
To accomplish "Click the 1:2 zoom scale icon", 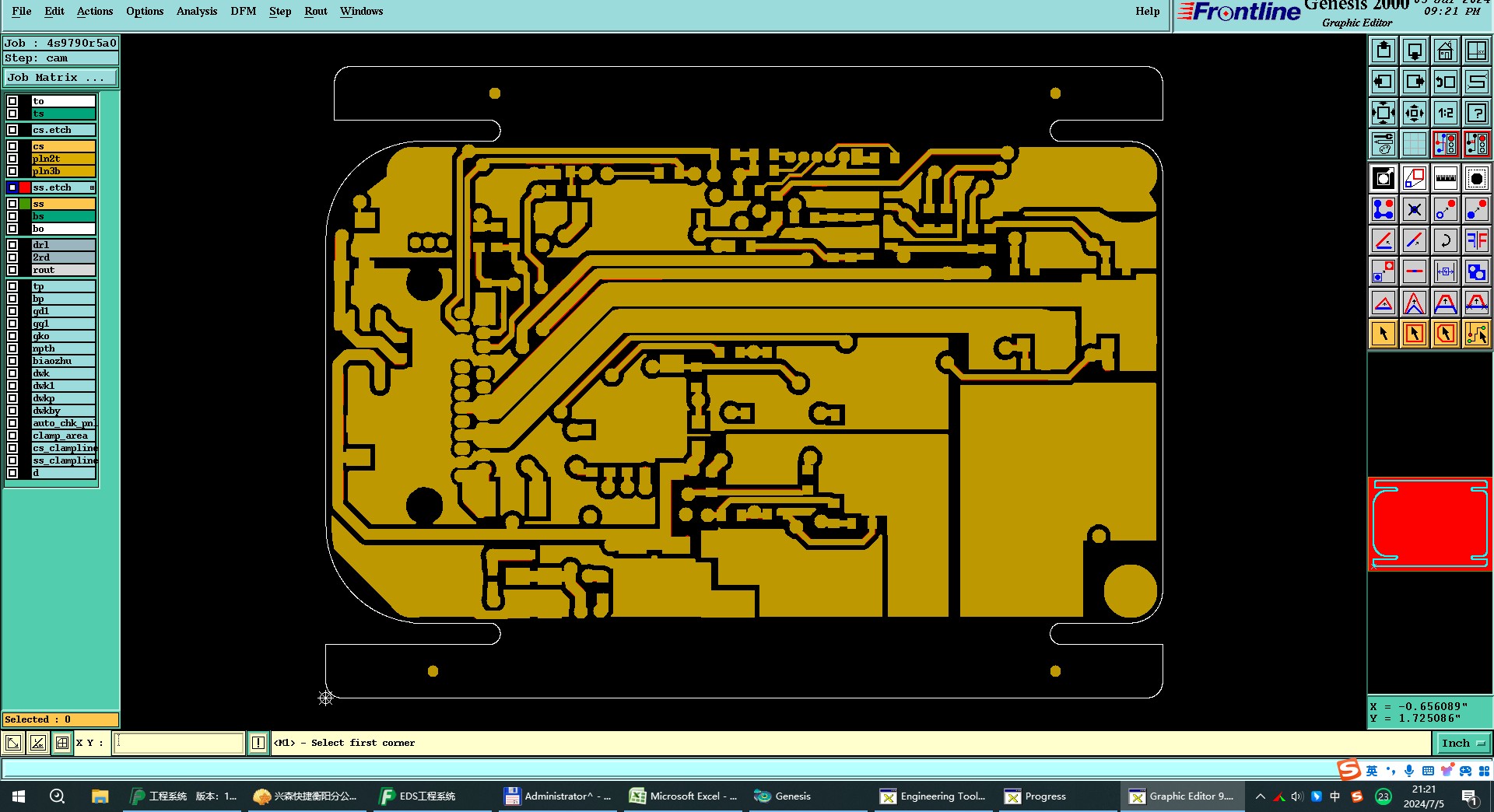I will (1445, 113).
